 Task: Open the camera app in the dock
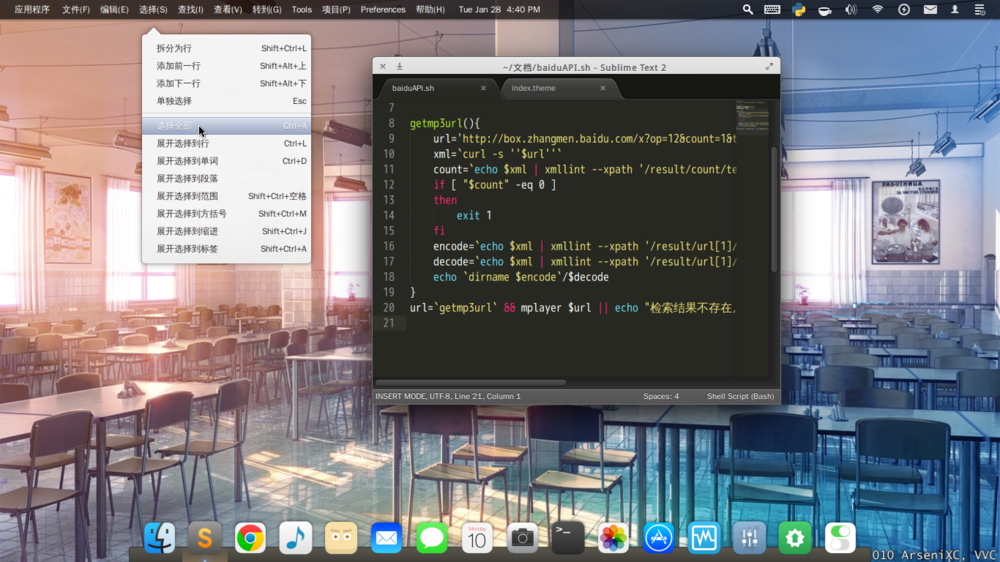522,538
